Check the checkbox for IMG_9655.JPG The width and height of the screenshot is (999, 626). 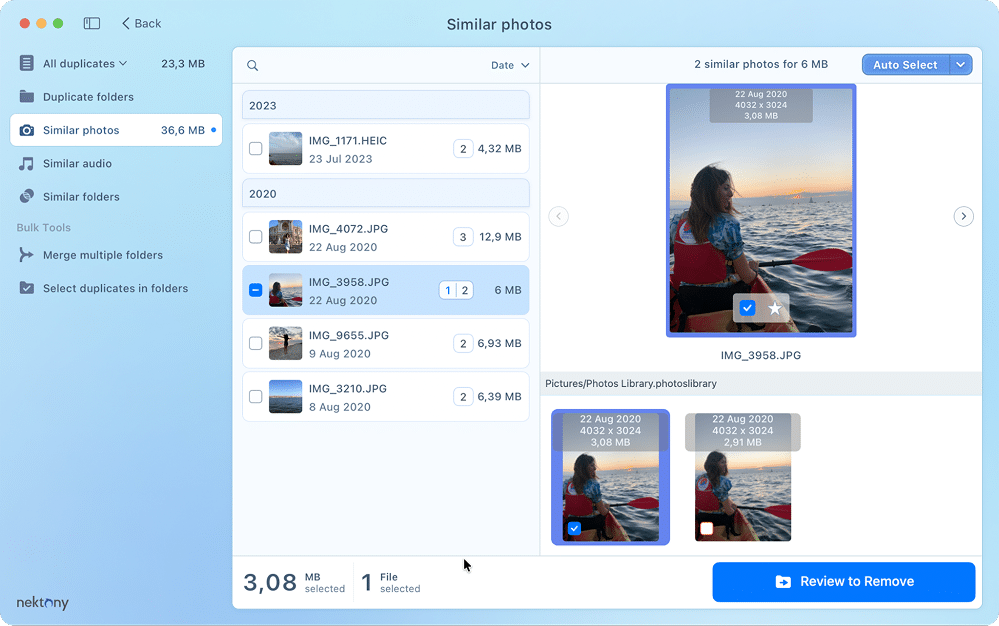click(256, 342)
